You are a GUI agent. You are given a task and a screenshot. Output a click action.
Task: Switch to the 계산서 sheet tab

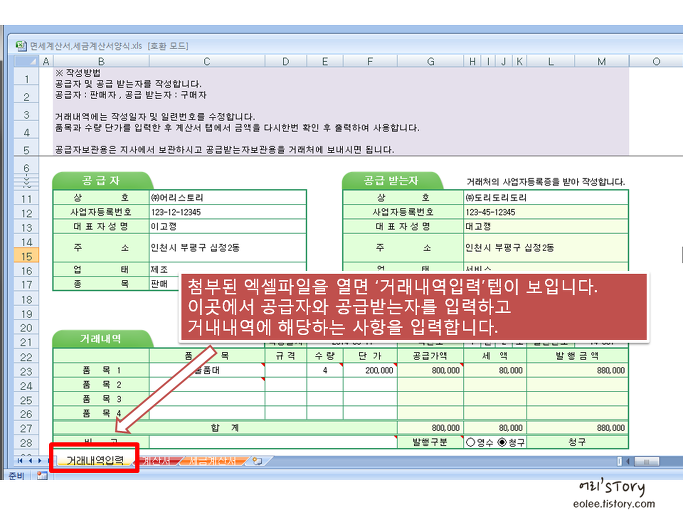click(x=157, y=461)
